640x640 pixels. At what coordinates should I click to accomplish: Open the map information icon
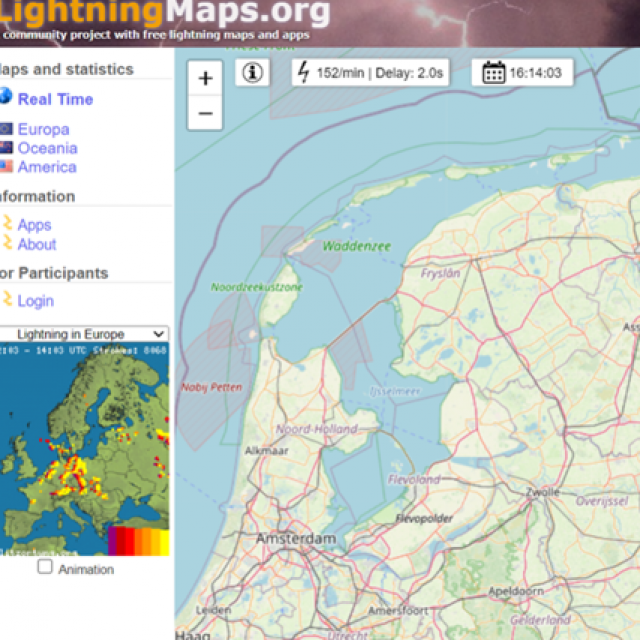(252, 73)
